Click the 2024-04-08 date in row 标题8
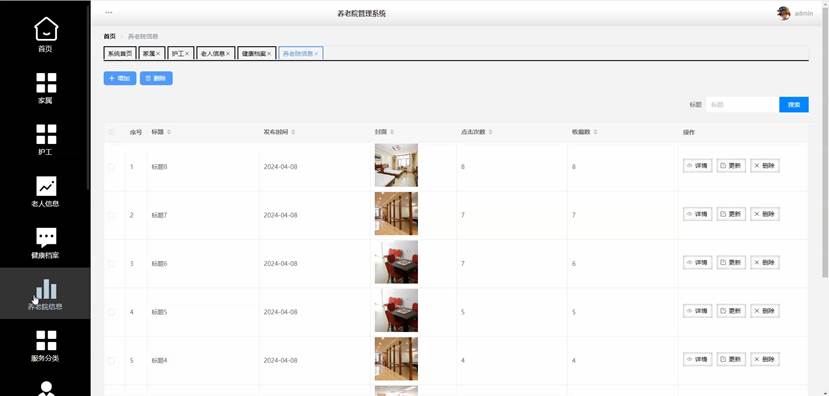Screen dimensions: 829x396 (x=280, y=167)
